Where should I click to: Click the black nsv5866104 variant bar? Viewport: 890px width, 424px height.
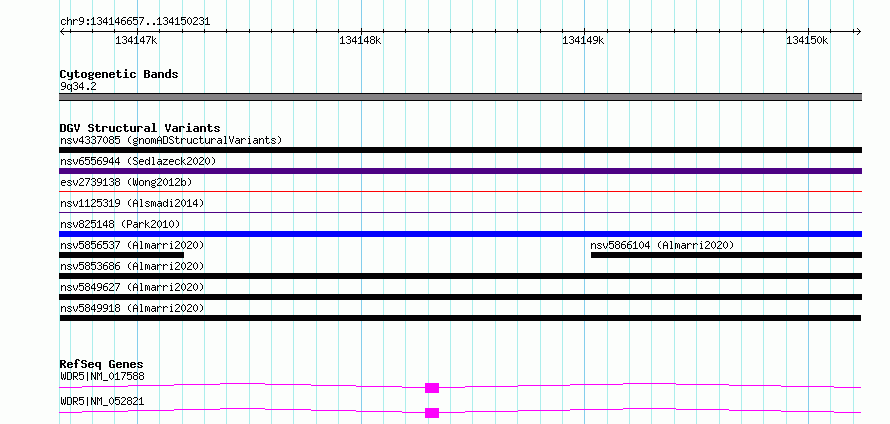tap(726, 255)
